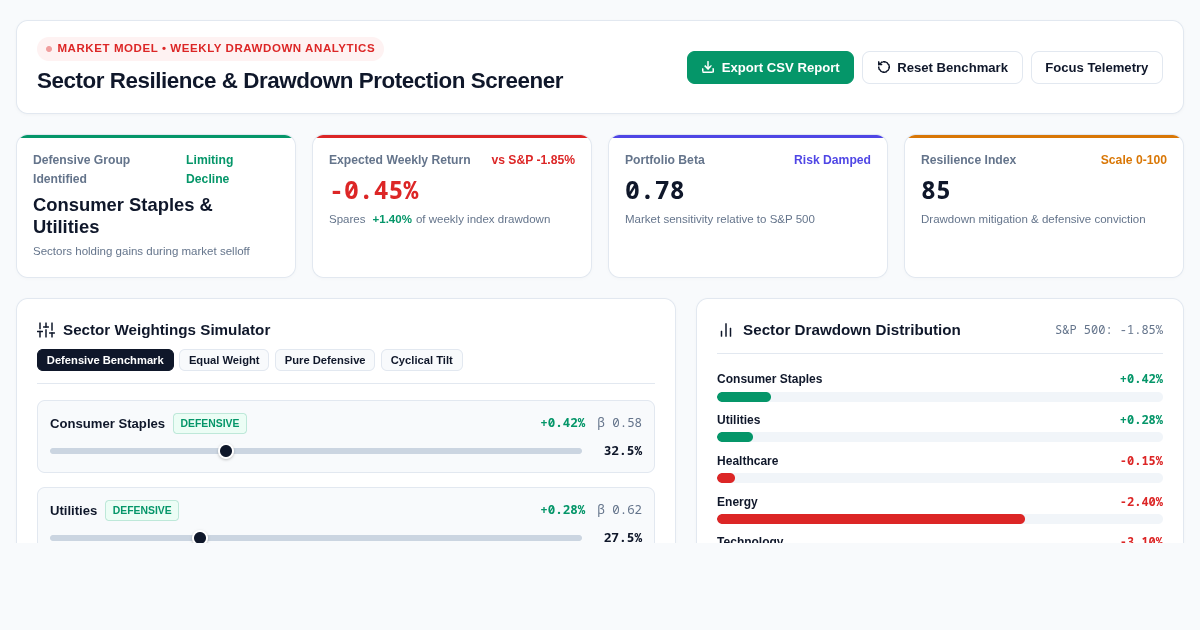Click the Portfolio Beta card
Viewport: 1200px width, 630px height.
coord(748,206)
